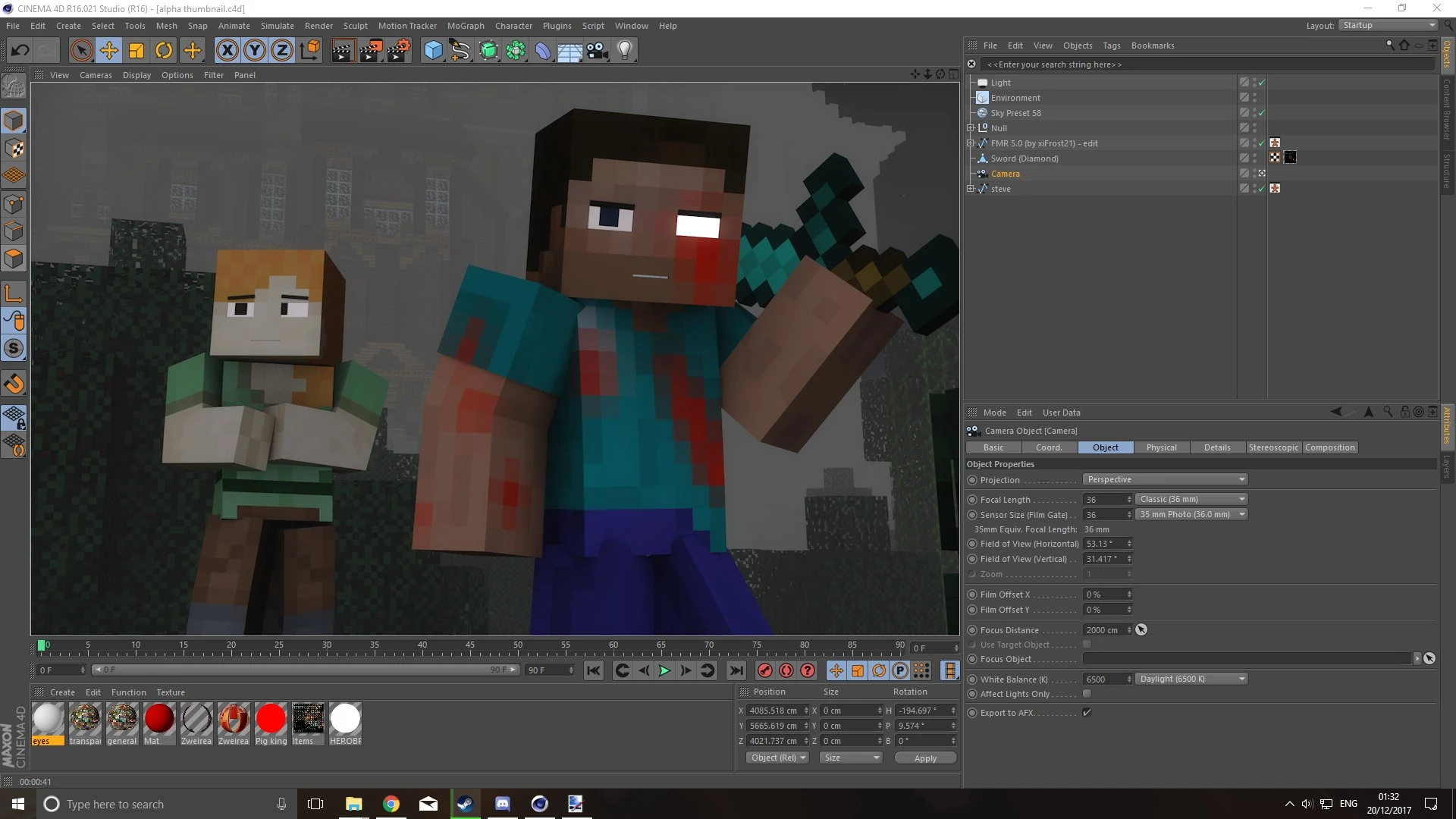The width and height of the screenshot is (1456, 819).
Task: Click the play forward button
Action: [664, 670]
